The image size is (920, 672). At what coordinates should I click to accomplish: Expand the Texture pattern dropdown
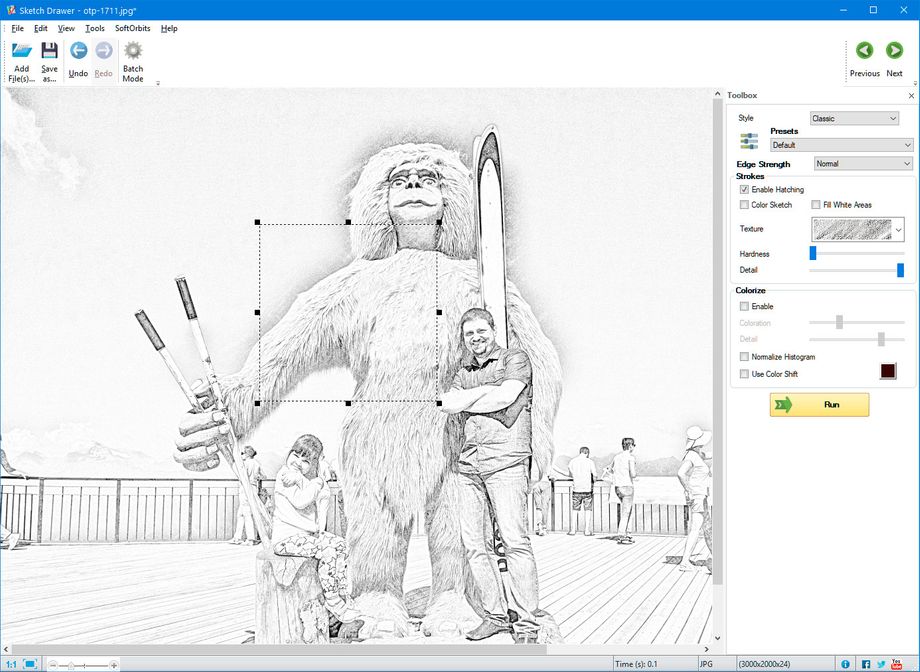pos(858,229)
